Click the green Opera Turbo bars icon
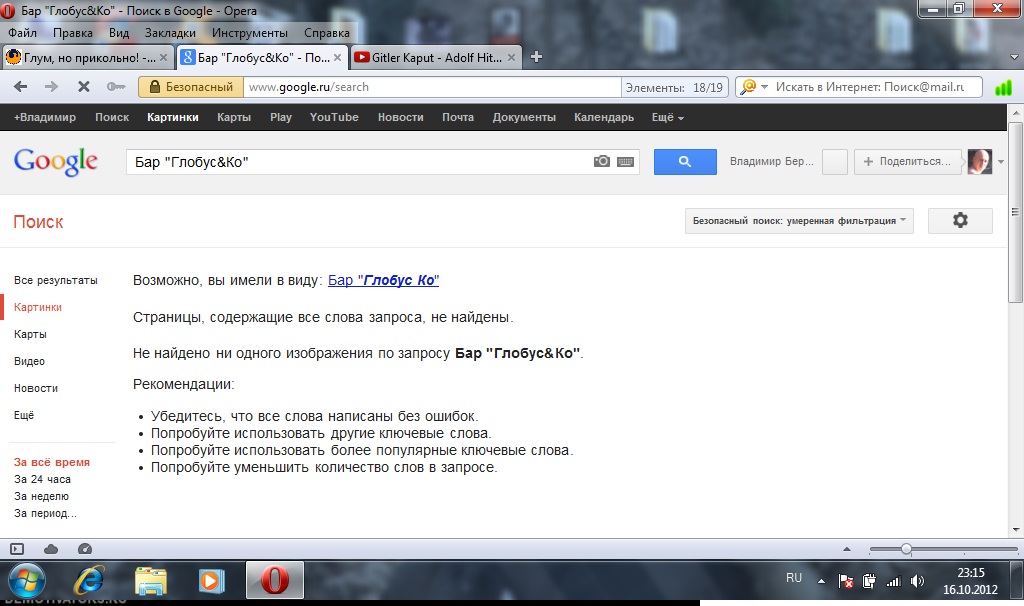 [x=1002, y=87]
